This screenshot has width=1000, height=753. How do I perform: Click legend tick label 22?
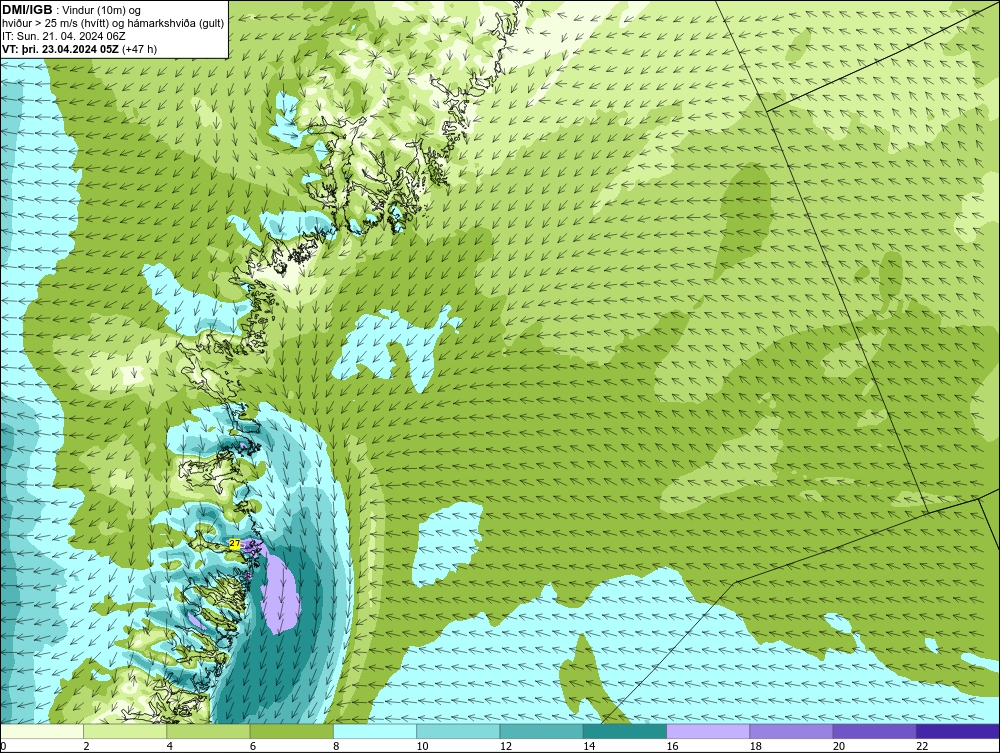pyautogui.click(x=922, y=746)
